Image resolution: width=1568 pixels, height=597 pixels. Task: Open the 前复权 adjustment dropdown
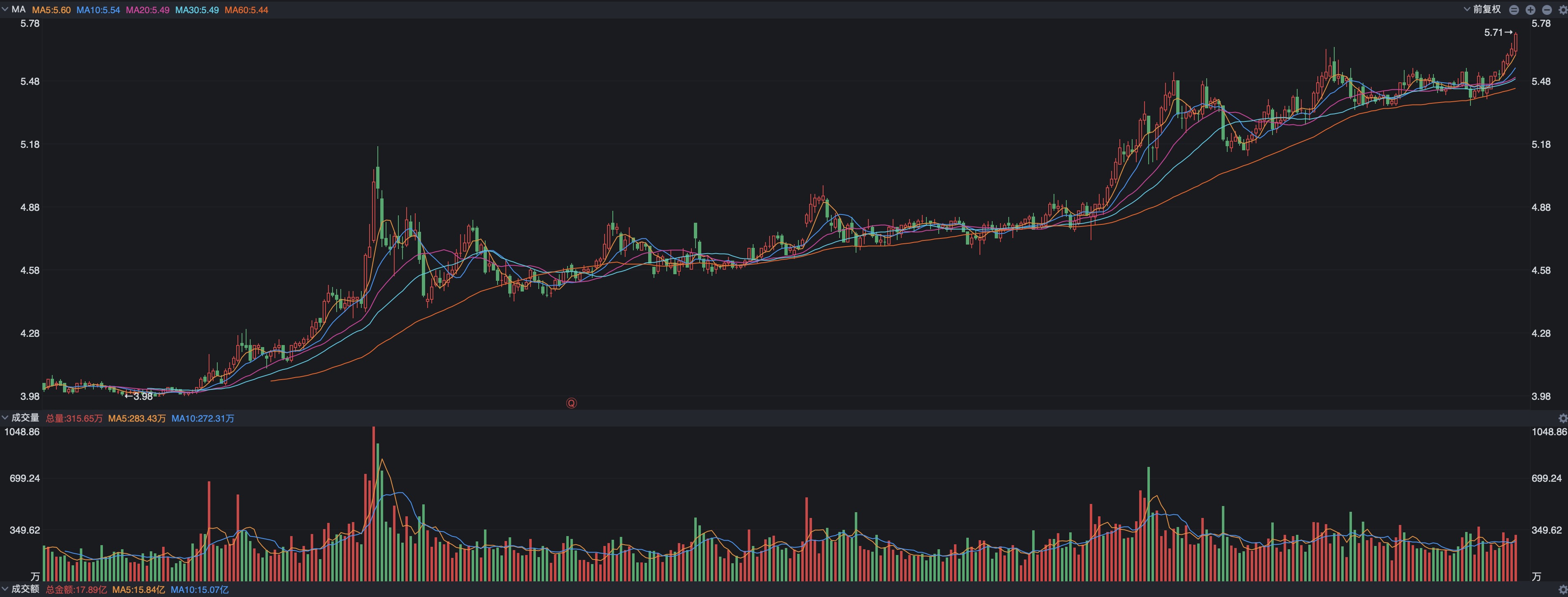tap(1482, 9)
